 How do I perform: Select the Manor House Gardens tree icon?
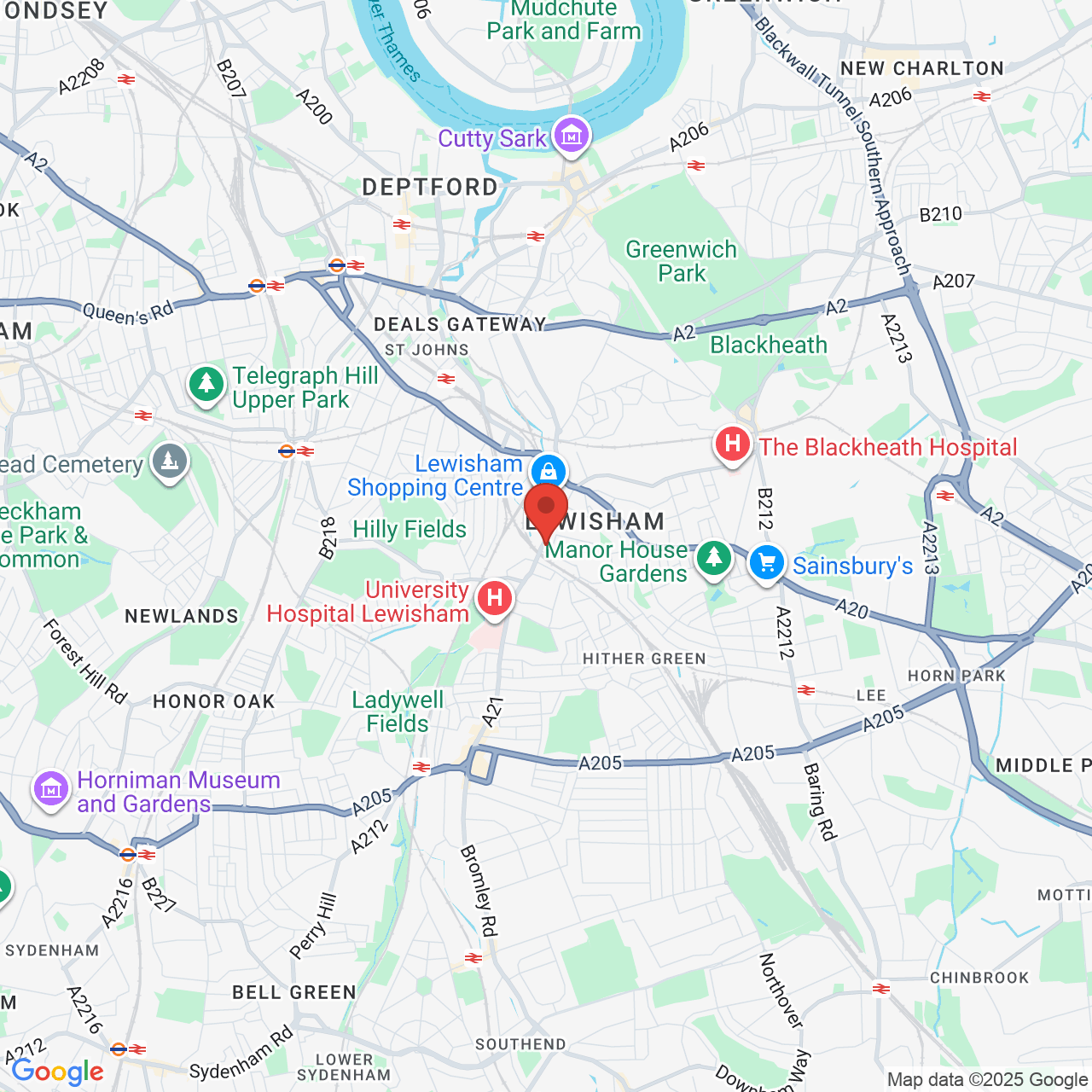(714, 560)
